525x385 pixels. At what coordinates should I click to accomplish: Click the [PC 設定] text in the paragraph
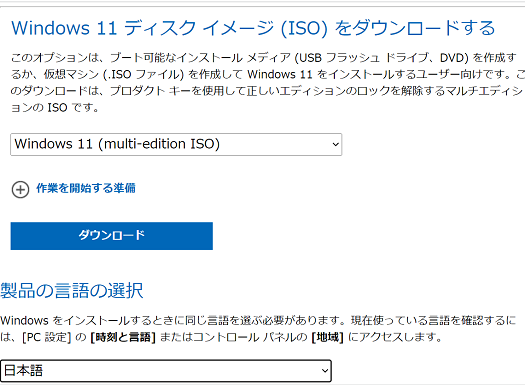[47, 337]
